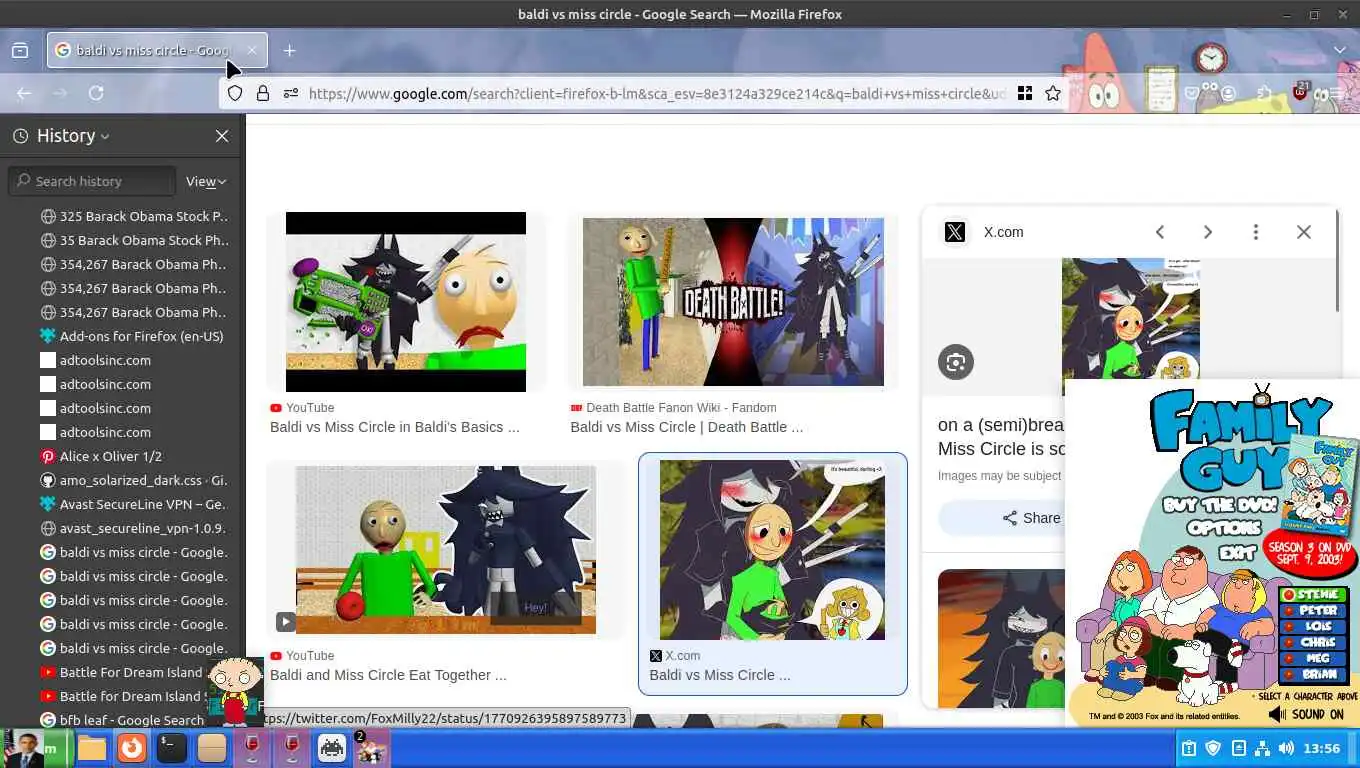
Task: Open a new tab with plus button
Action: point(289,51)
